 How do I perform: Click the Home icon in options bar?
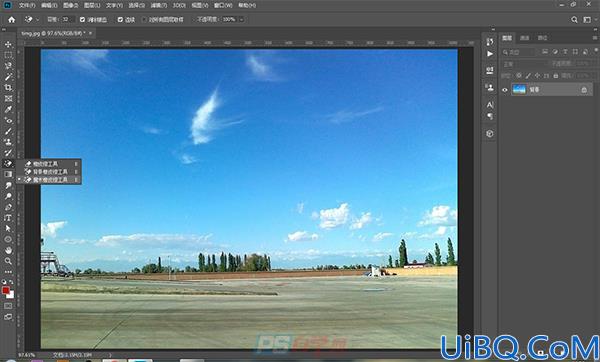click(x=12, y=20)
